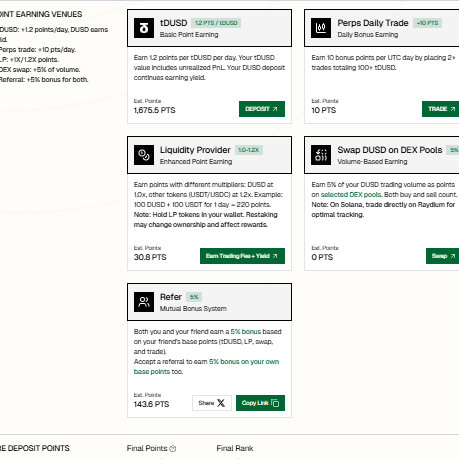Click the tDUSD card title

point(174,23)
